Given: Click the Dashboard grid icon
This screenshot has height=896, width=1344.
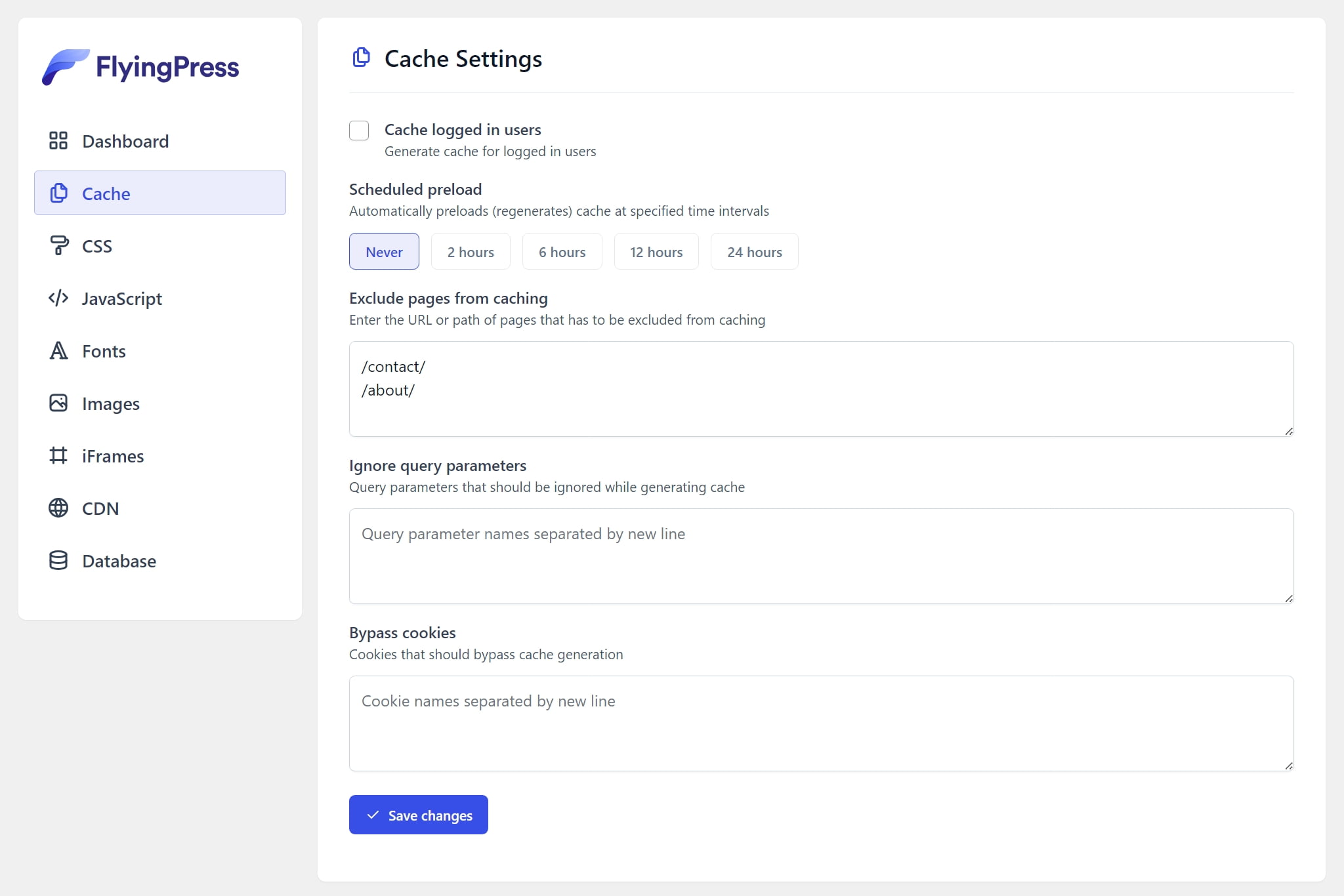Looking at the screenshot, I should pos(58,140).
